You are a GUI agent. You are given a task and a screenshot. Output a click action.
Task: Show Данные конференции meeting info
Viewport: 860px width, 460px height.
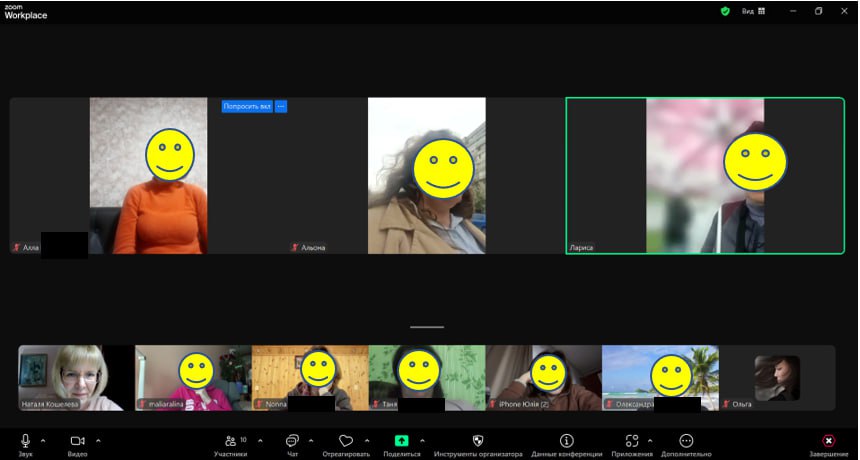[566, 440]
